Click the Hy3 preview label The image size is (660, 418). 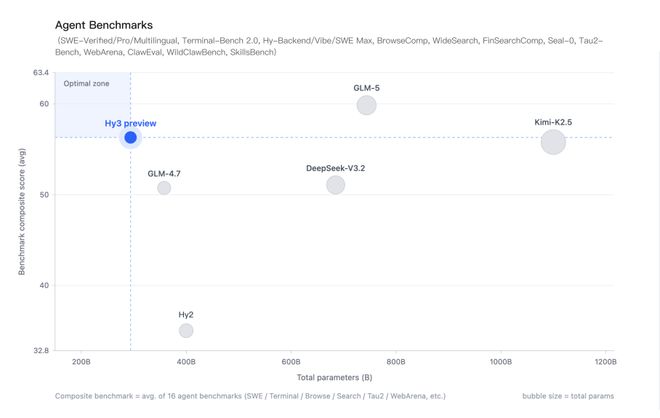130,123
